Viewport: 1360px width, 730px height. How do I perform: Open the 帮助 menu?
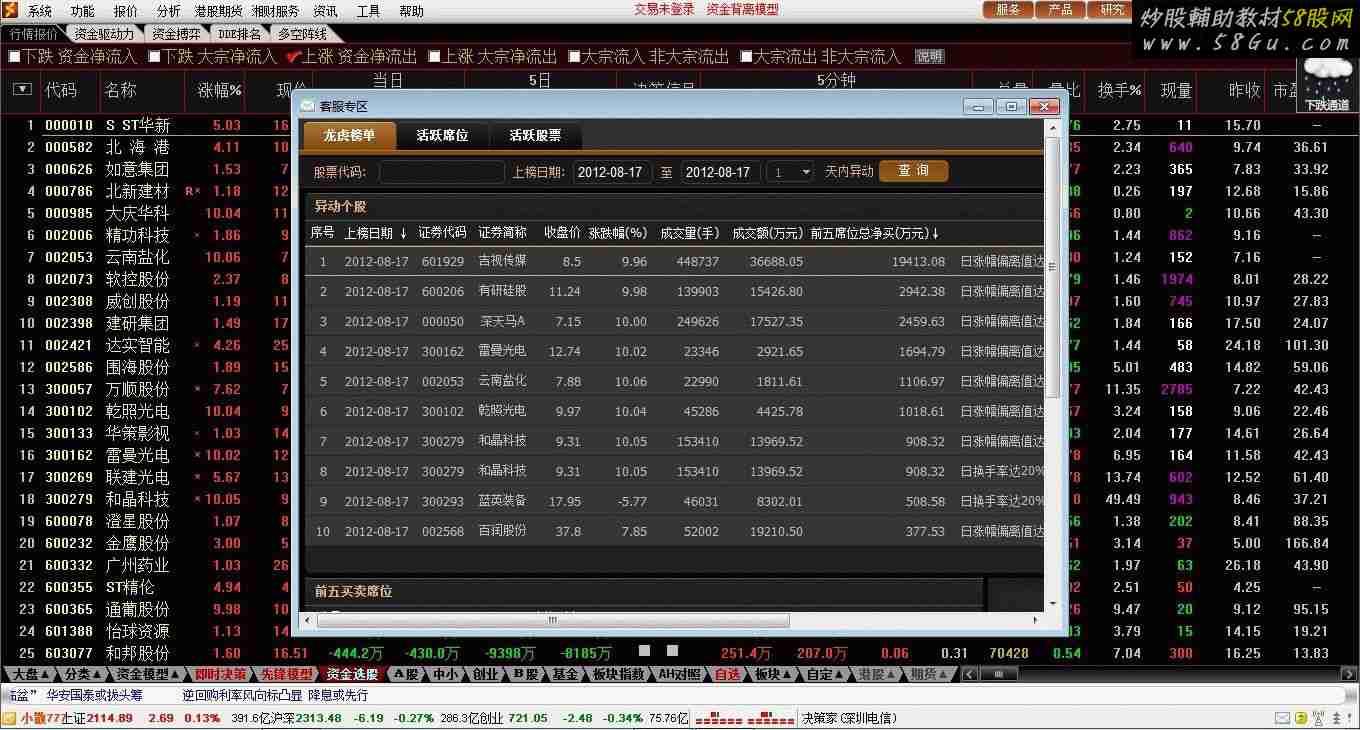(411, 11)
